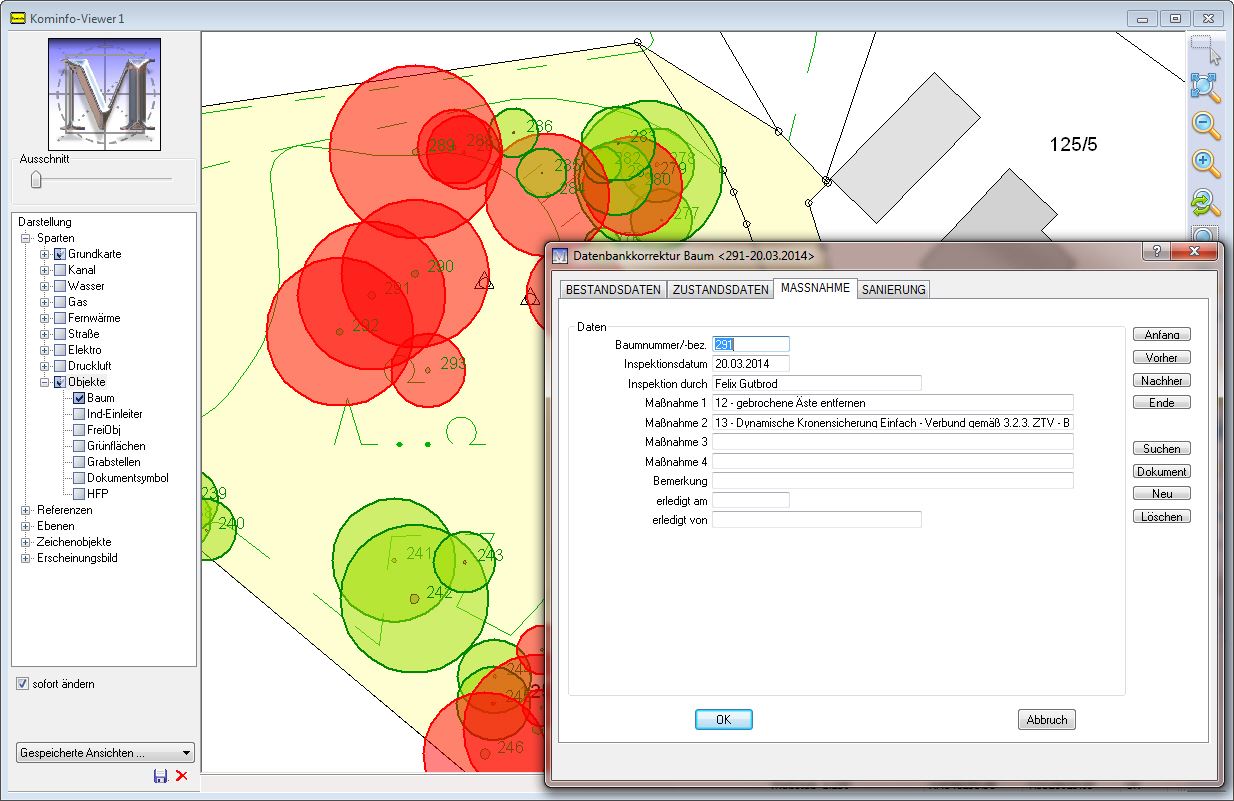
Task: Click the zoom to full extent icon
Action: point(1205,88)
